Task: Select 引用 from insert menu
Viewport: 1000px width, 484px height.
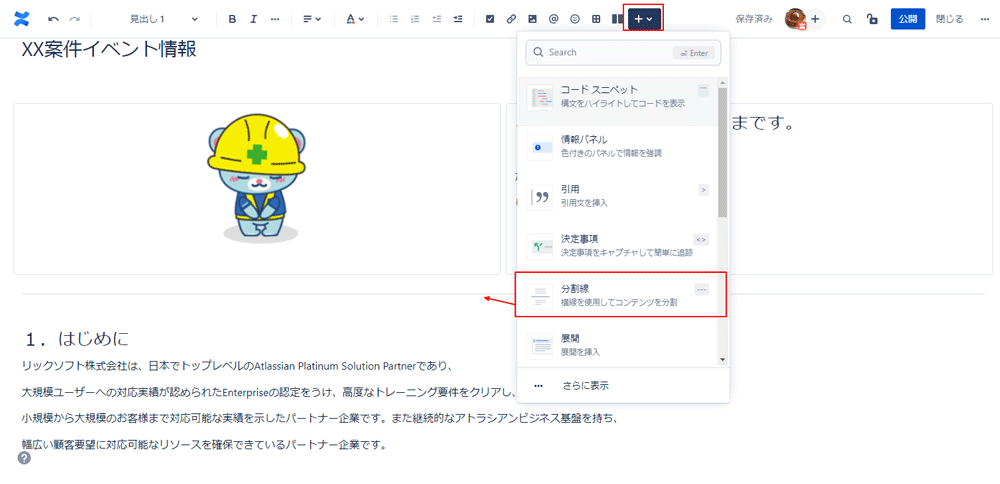Action: [618, 196]
